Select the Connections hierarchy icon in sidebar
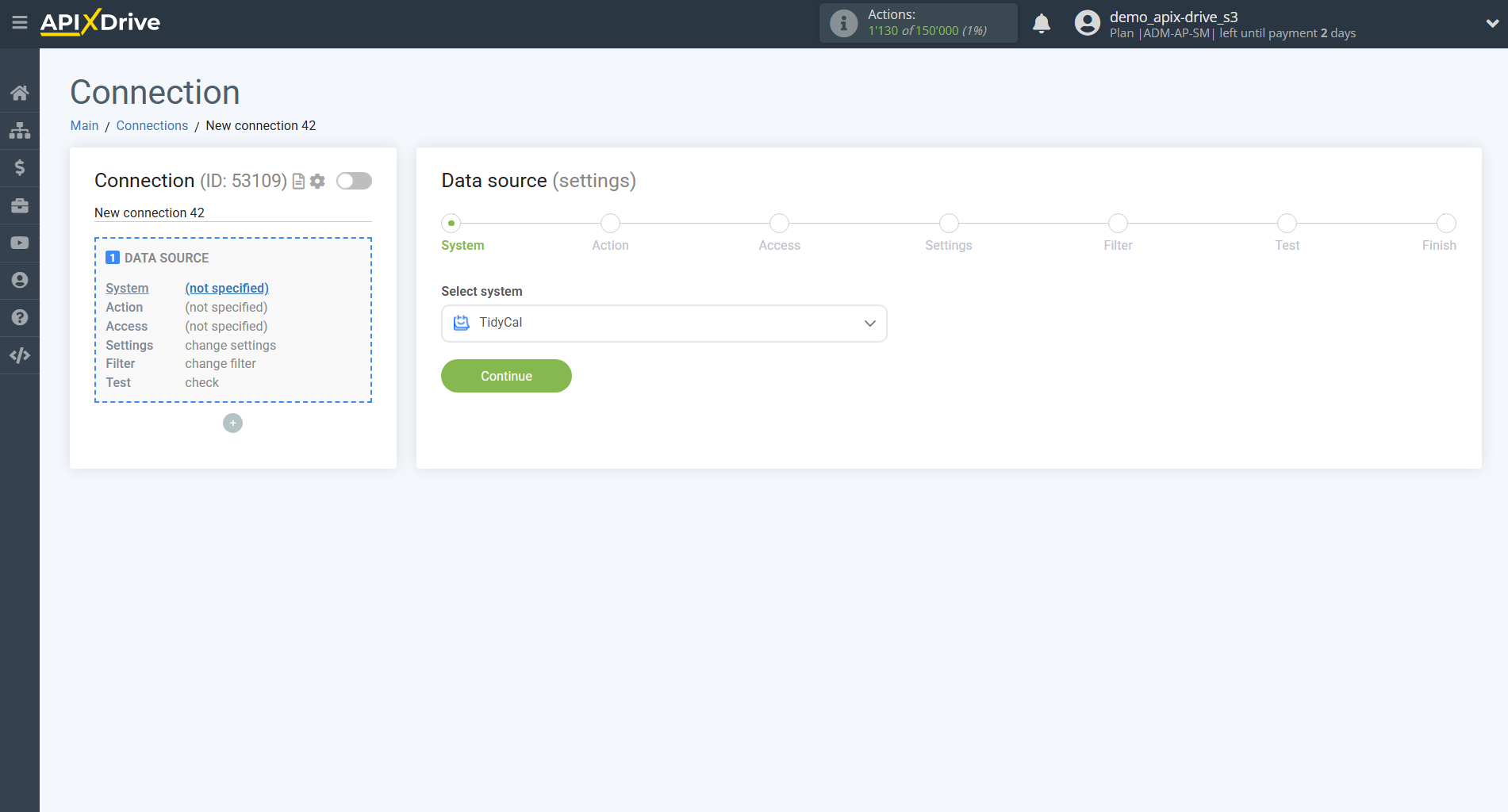 click(20, 130)
